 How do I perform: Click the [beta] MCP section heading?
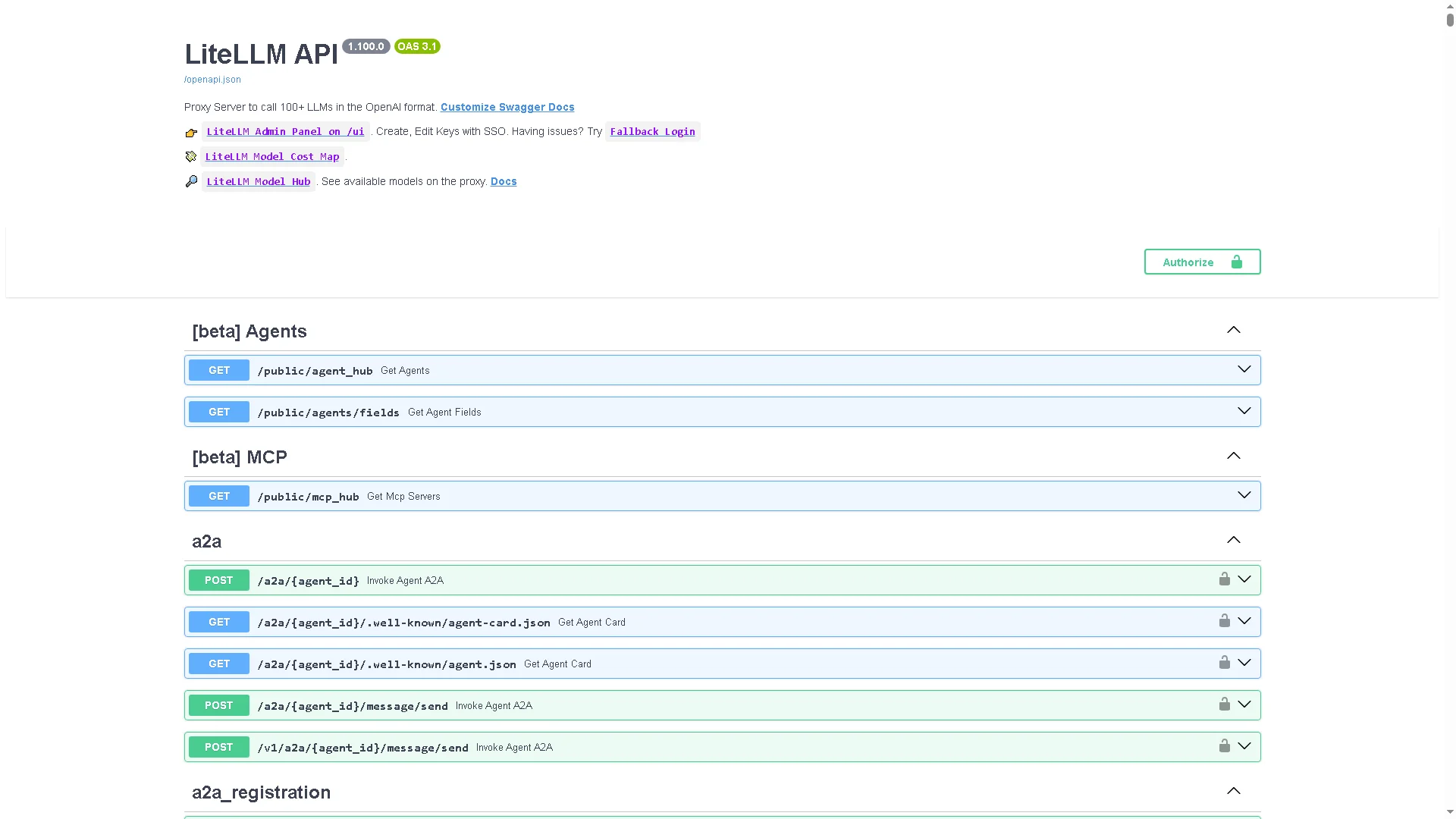(x=240, y=457)
